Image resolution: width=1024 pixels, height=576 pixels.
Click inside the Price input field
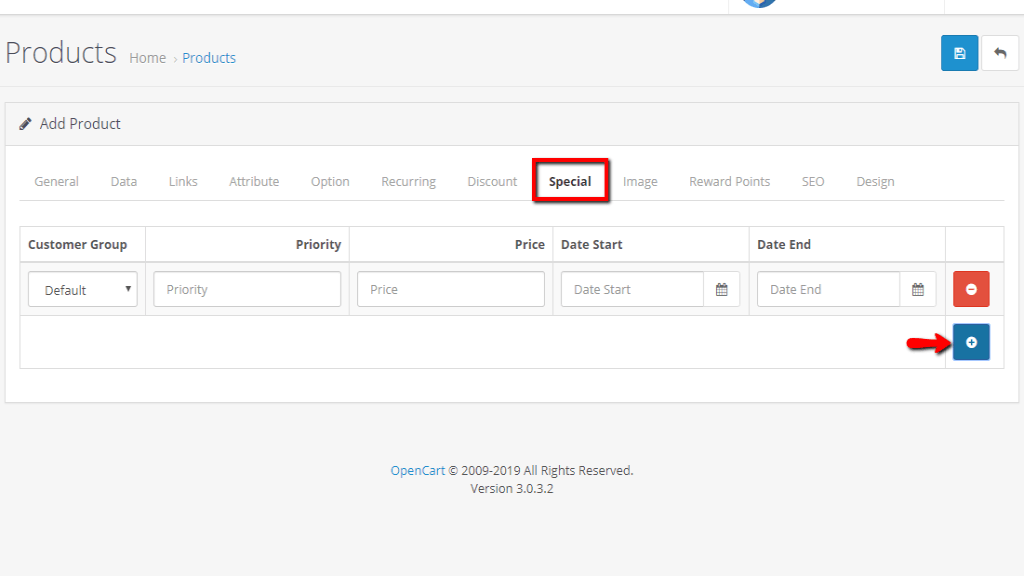coord(450,288)
